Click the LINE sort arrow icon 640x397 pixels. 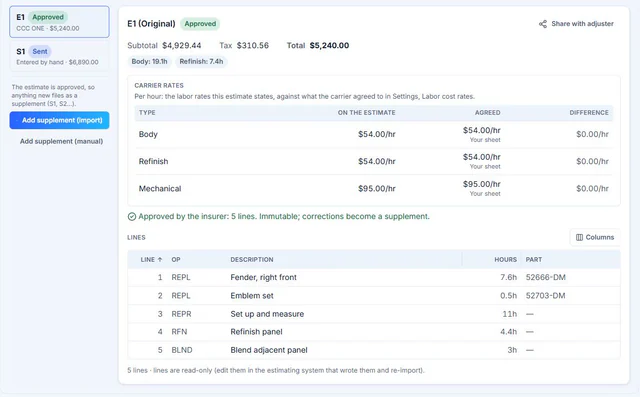(x=160, y=259)
